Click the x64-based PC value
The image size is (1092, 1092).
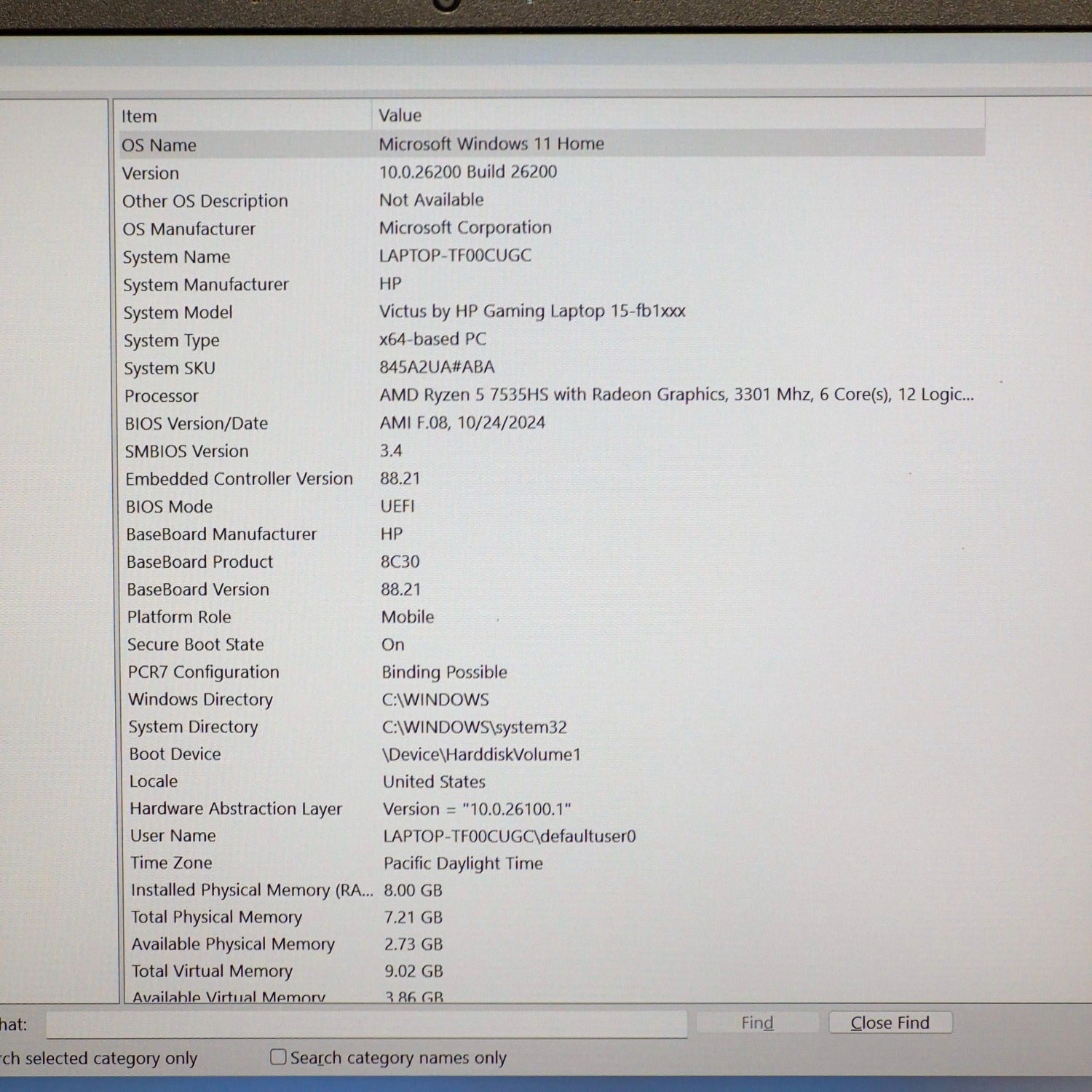coord(432,339)
